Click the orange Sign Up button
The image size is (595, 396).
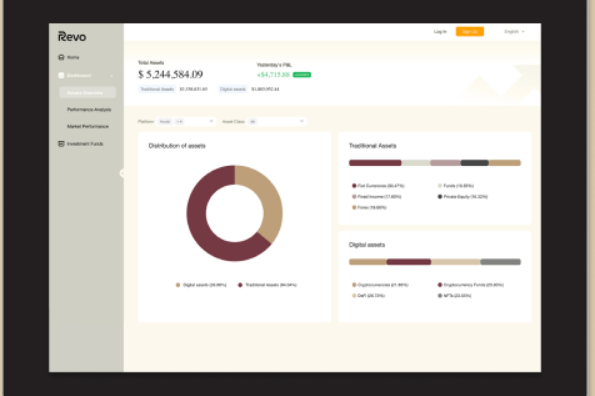coord(470,31)
